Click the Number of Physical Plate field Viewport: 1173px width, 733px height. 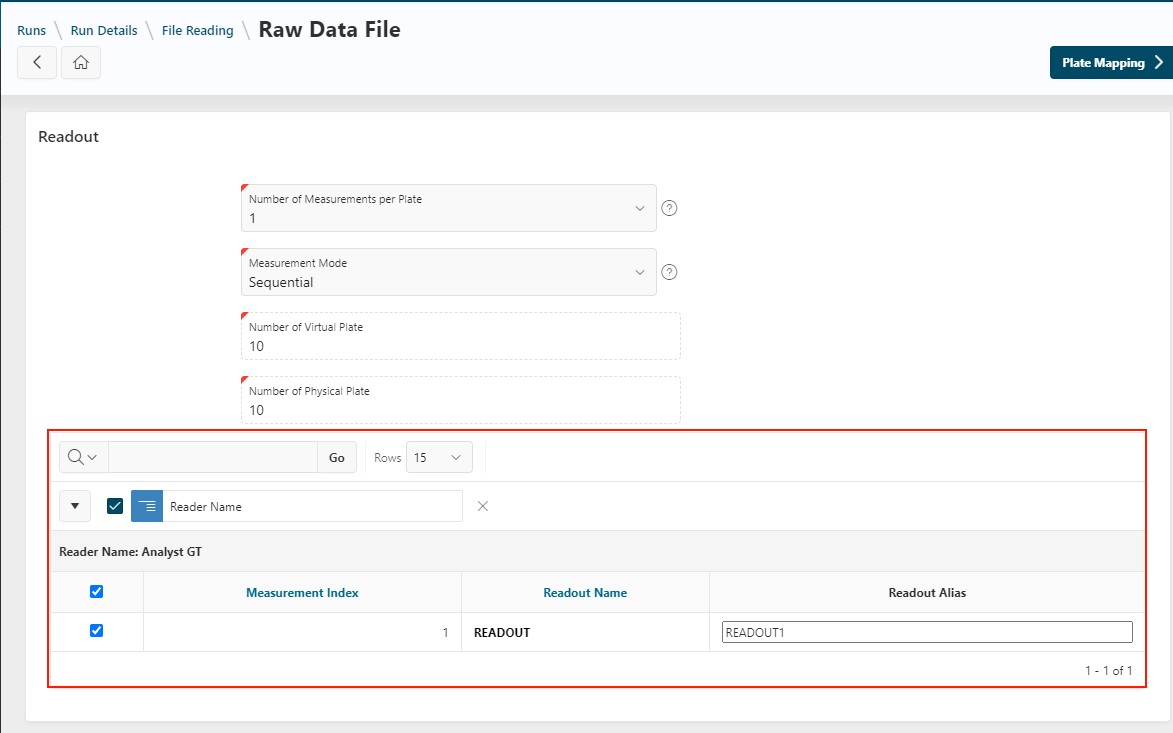pos(461,400)
